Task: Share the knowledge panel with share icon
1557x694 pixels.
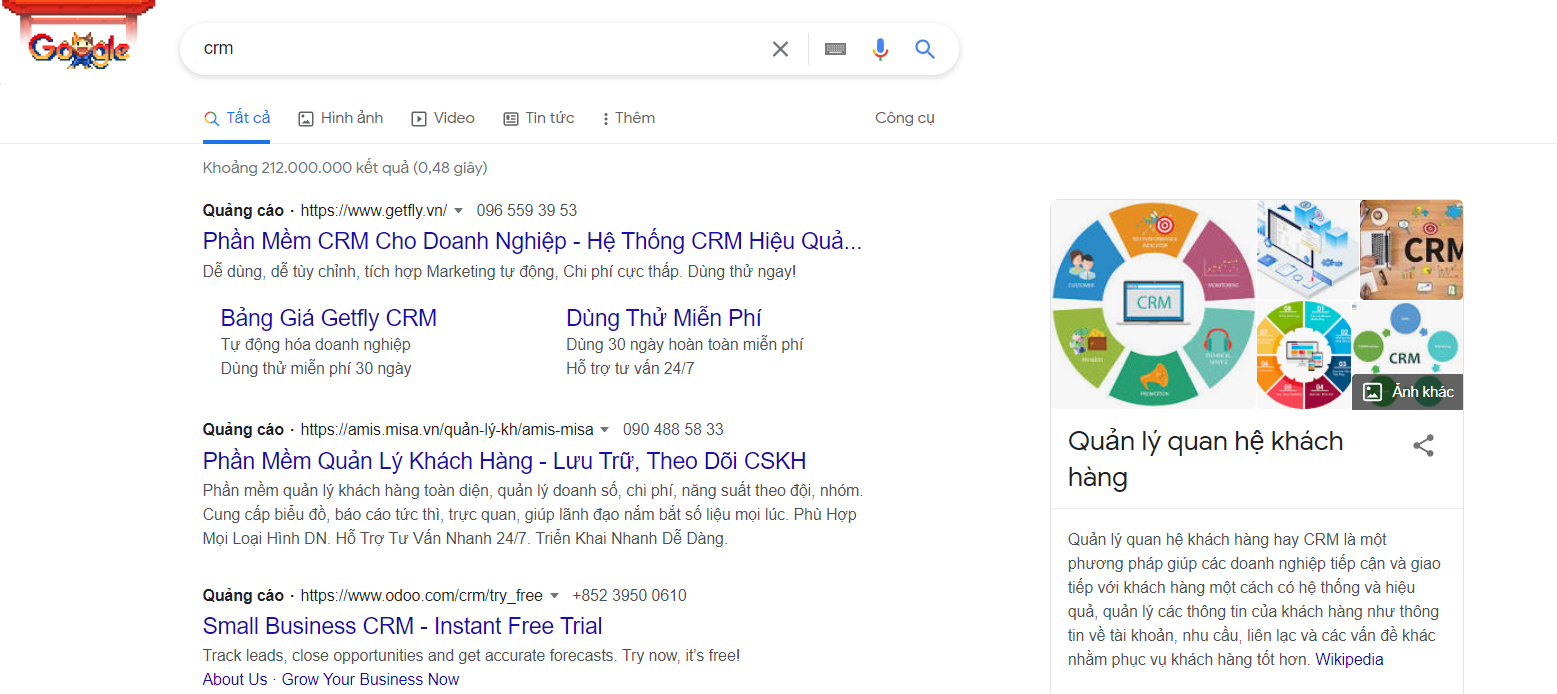Action: pyautogui.click(x=1423, y=446)
